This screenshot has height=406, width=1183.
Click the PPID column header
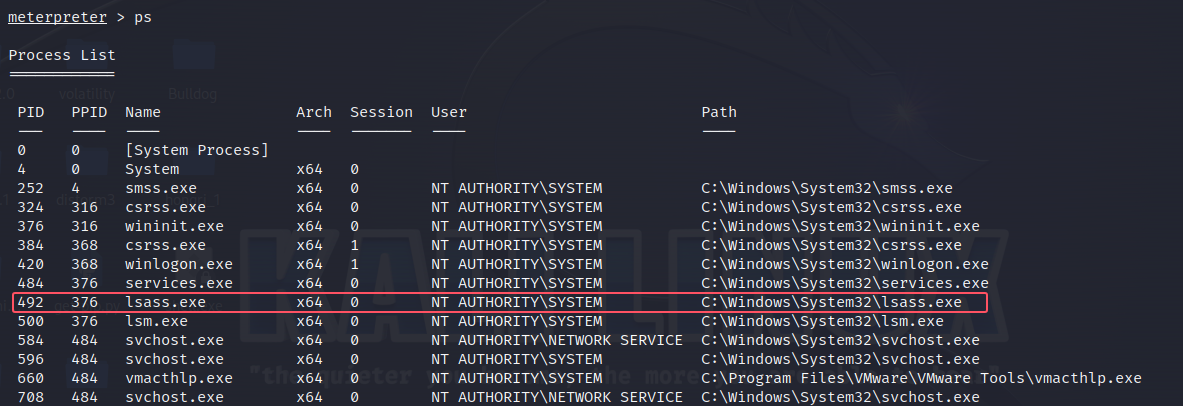tap(89, 112)
